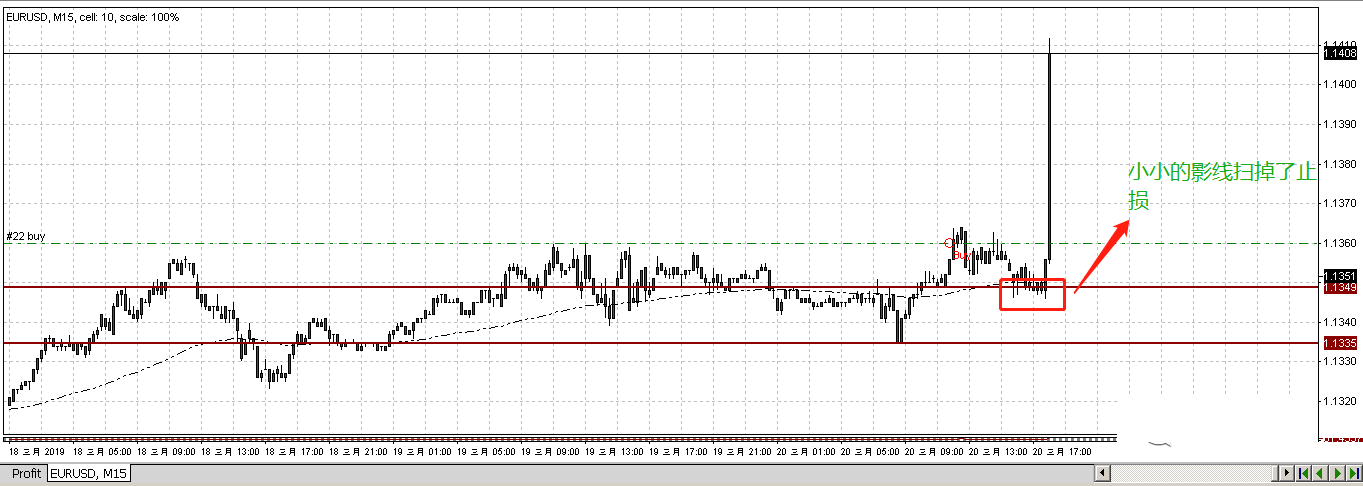The image size is (1363, 486).
Task: Click the 1.1349 red price level label
Action: tap(1339, 288)
